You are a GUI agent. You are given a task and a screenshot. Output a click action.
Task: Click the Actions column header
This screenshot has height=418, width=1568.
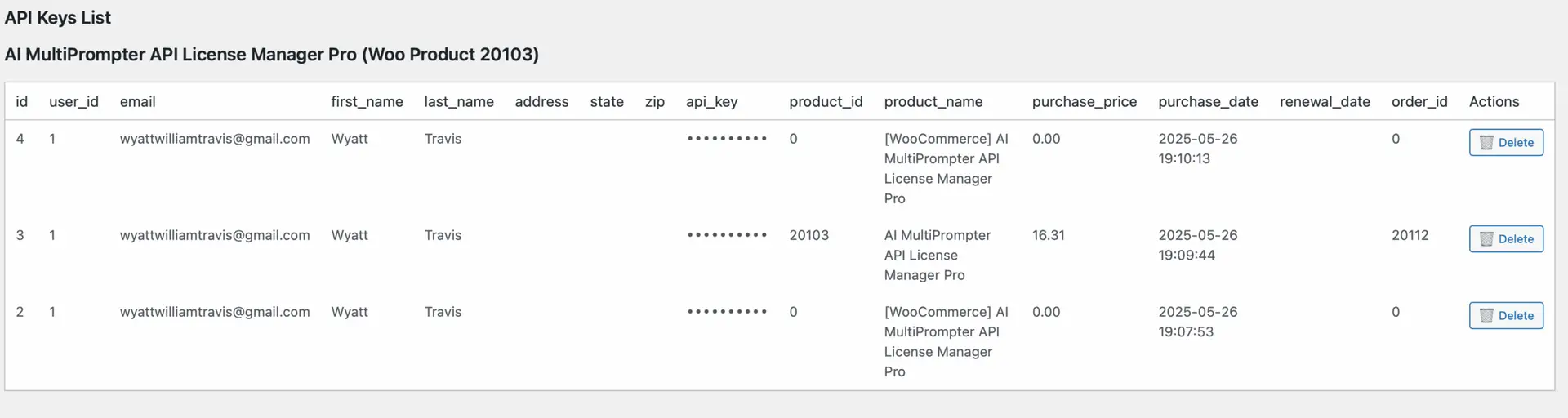click(x=1494, y=102)
